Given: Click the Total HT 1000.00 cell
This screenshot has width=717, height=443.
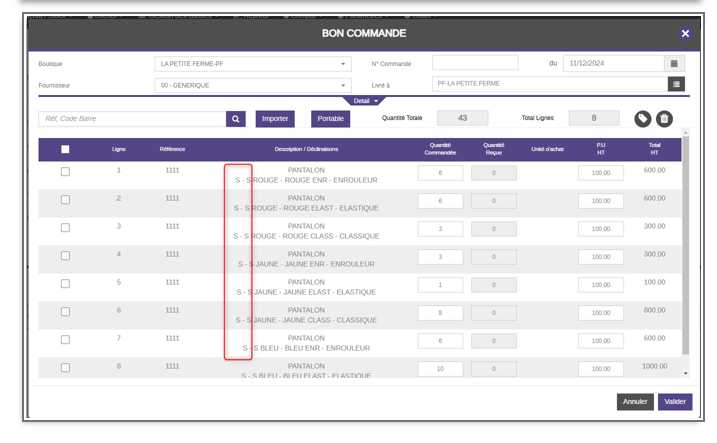Looking at the screenshot, I should coord(654,366).
